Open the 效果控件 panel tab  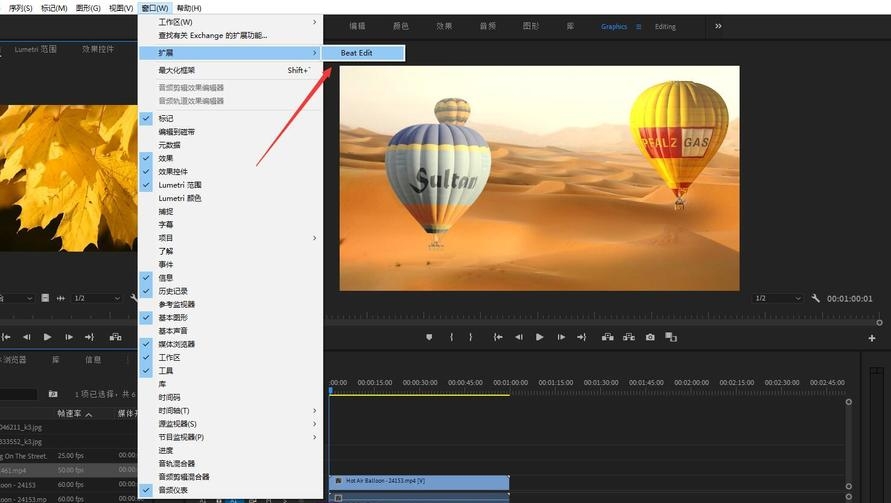click(x=98, y=49)
